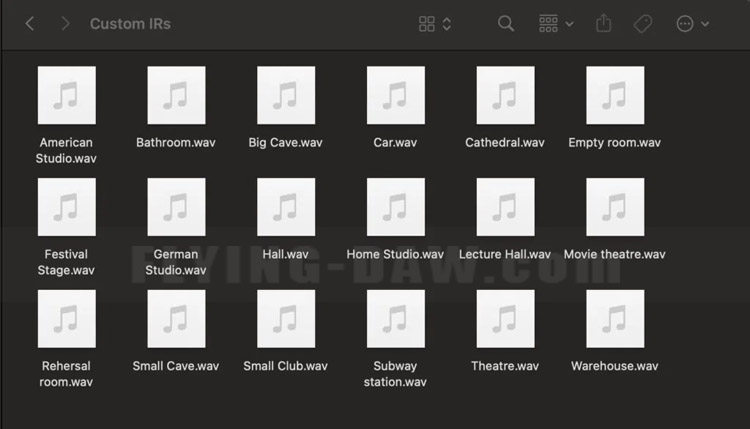This screenshot has width=750, height=429.
Task: Select the American Studio.wav audio icon
Action: click(x=66, y=95)
